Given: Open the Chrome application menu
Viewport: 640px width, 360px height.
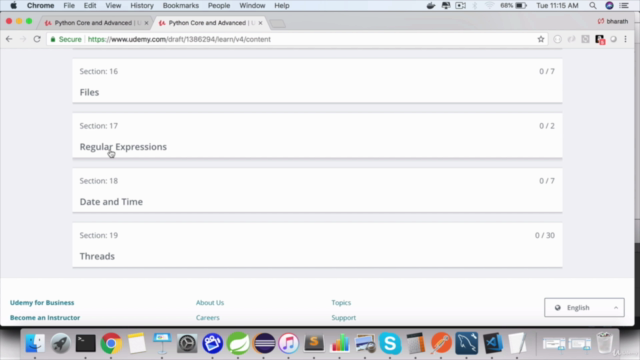Looking at the screenshot, I should point(40,6).
